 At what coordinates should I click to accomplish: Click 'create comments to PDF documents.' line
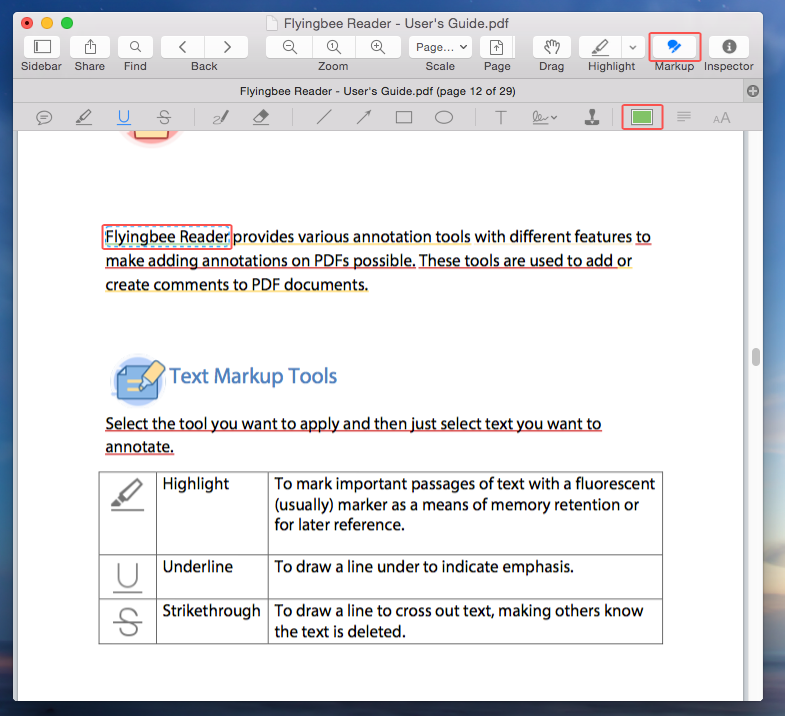(x=236, y=285)
